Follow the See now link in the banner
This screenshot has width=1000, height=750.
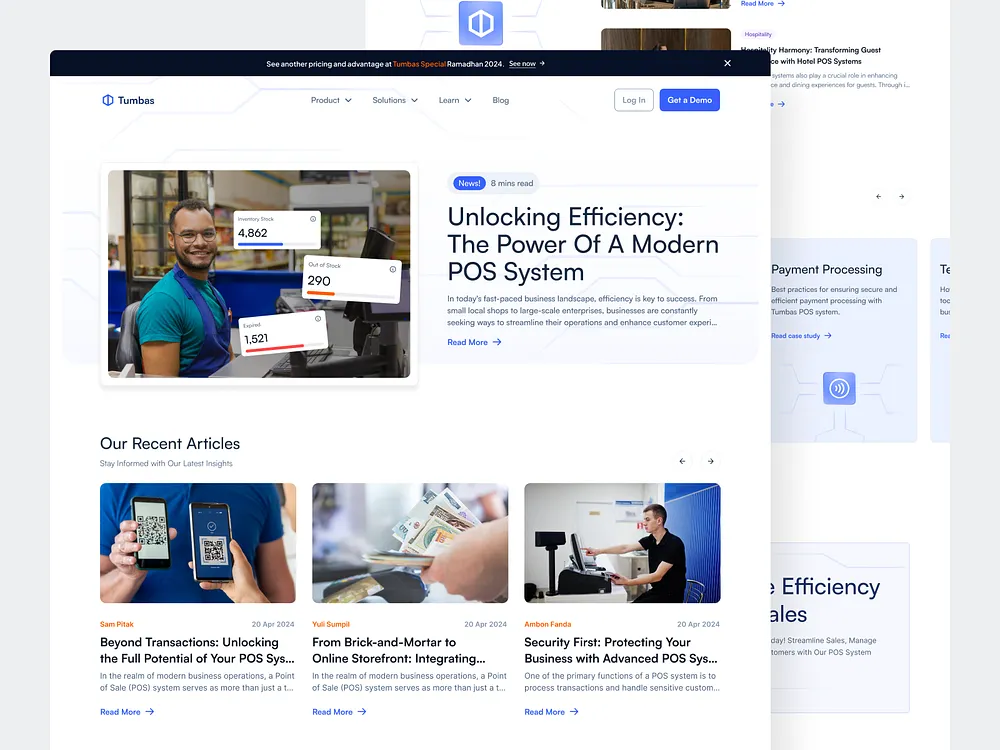point(521,63)
